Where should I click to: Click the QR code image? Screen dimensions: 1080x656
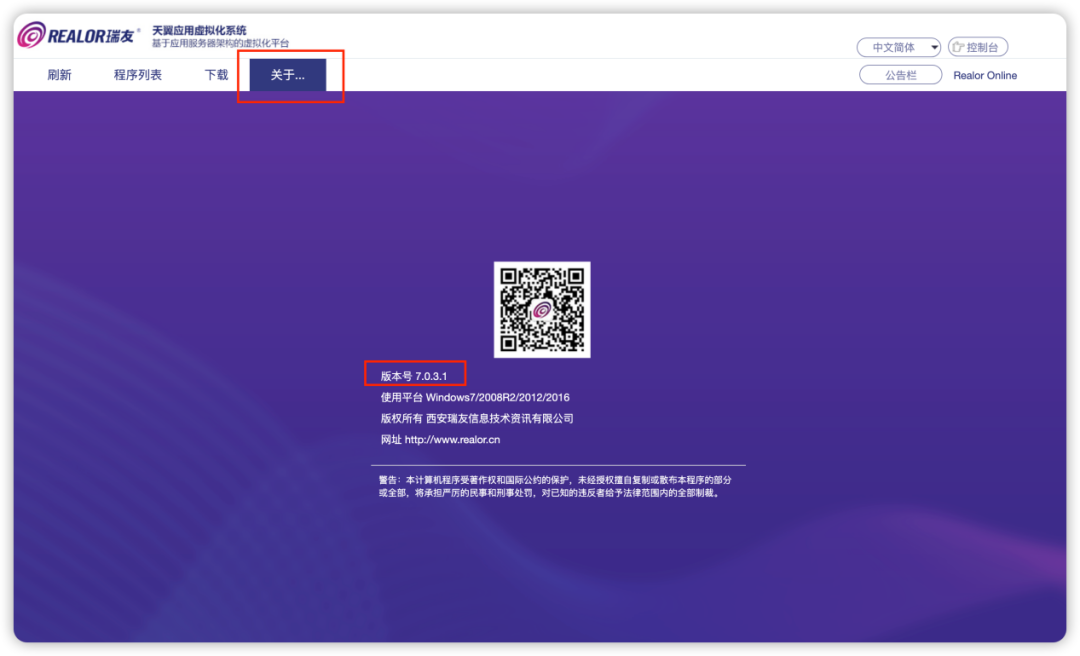tap(542, 309)
